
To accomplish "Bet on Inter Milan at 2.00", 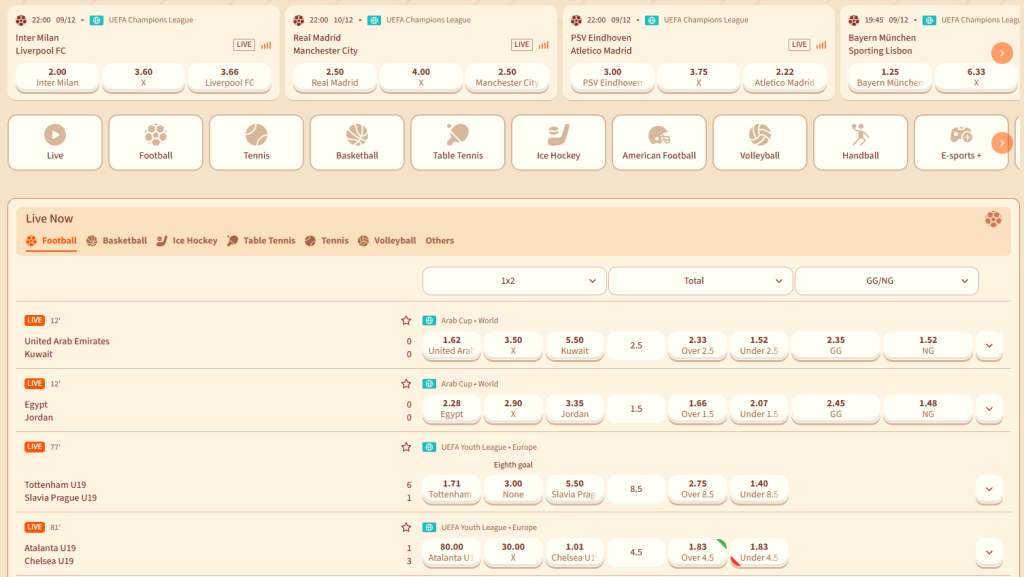I will (57, 77).
